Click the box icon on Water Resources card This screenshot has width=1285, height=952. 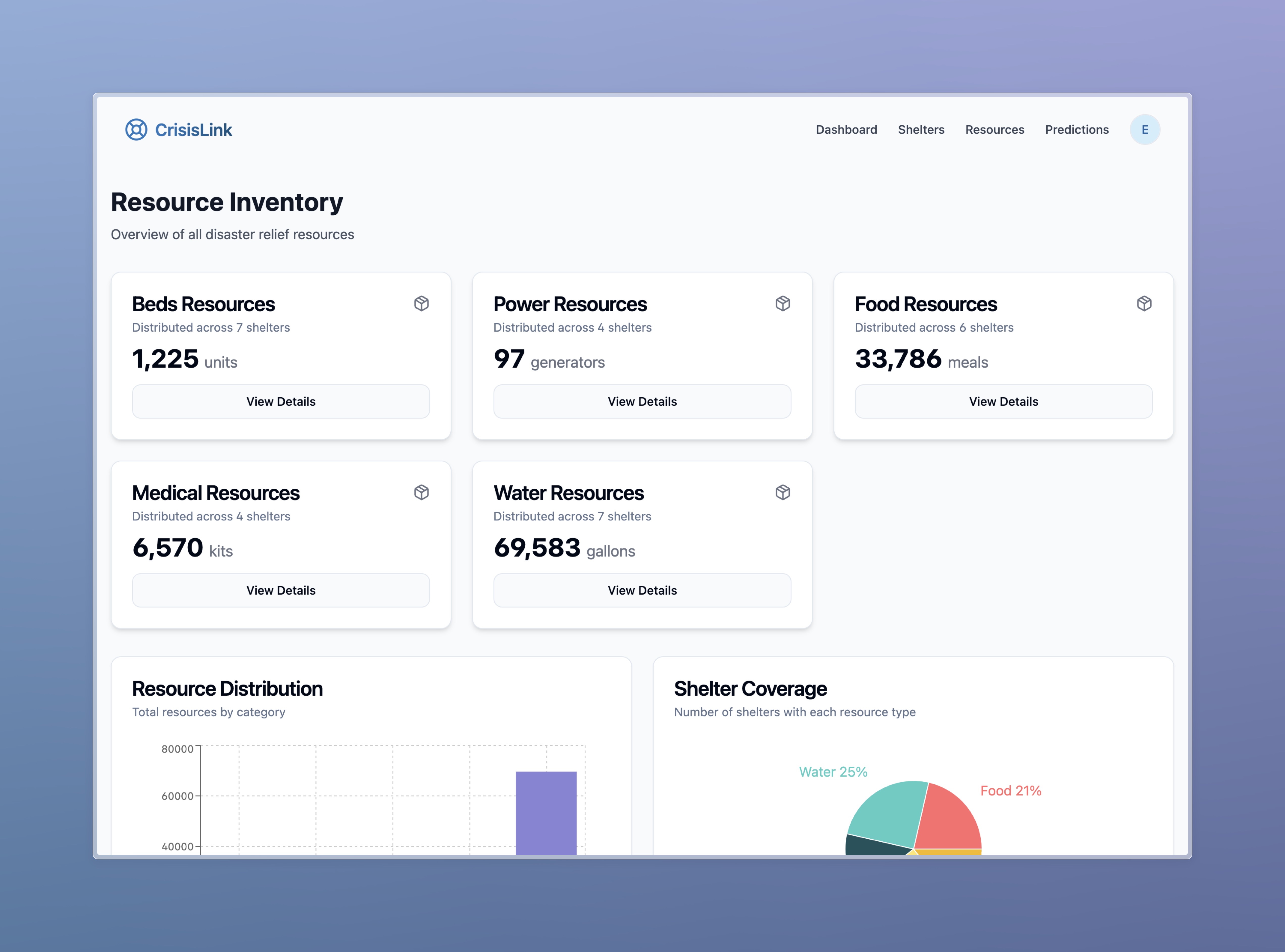782,492
